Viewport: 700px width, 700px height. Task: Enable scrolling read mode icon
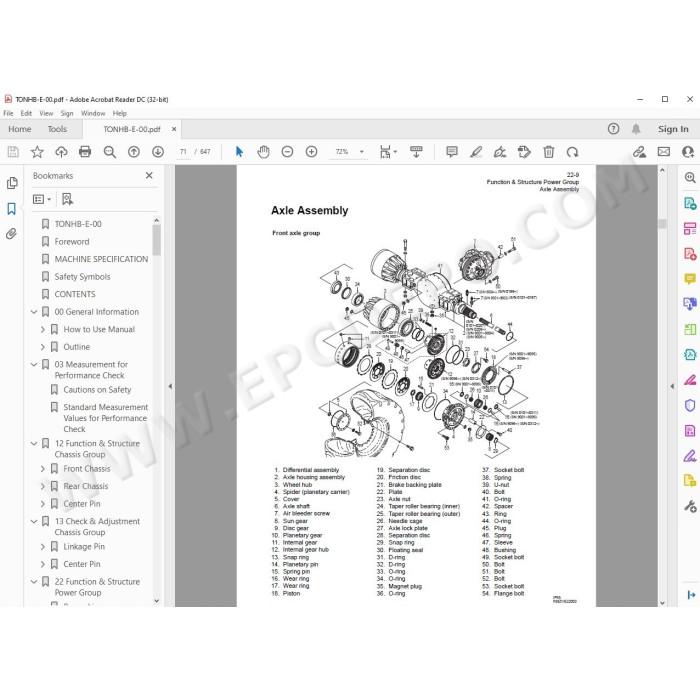(x=416, y=152)
